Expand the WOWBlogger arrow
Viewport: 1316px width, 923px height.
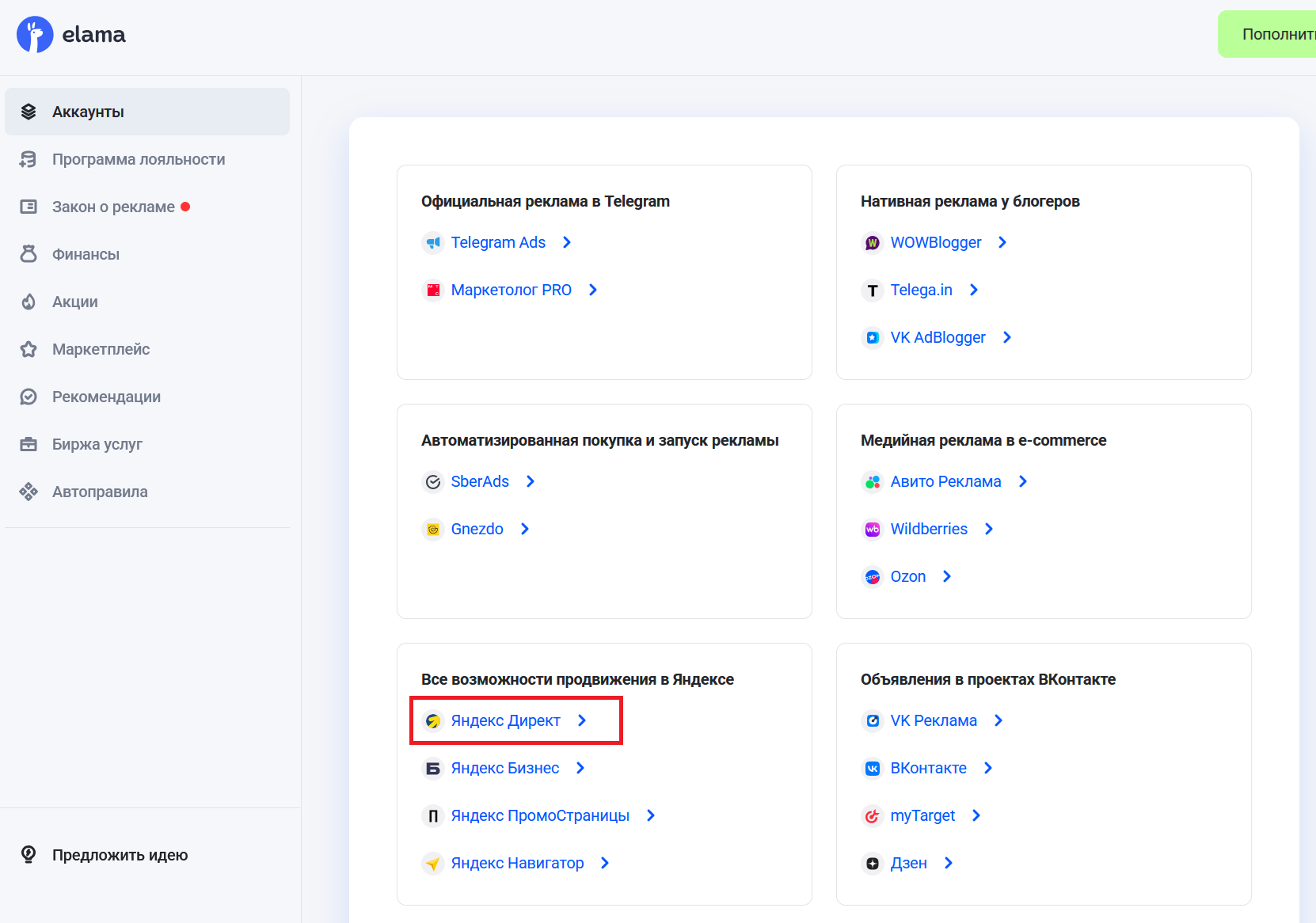pyautogui.click(x=1003, y=243)
